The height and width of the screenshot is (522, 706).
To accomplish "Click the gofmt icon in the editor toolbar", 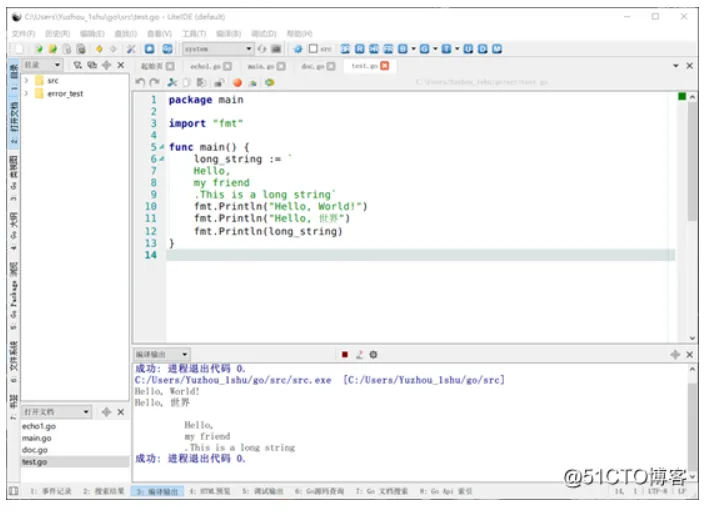I will pyautogui.click(x=270, y=82).
